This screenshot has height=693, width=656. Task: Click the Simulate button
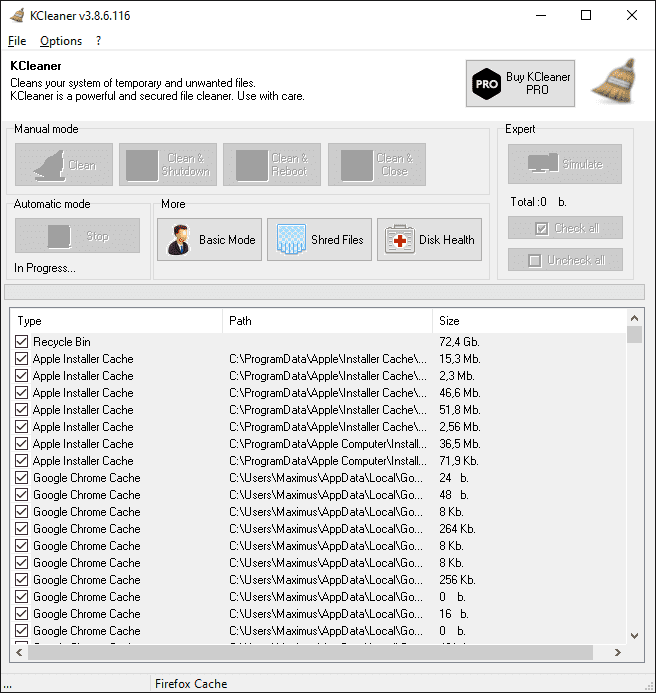[565, 164]
